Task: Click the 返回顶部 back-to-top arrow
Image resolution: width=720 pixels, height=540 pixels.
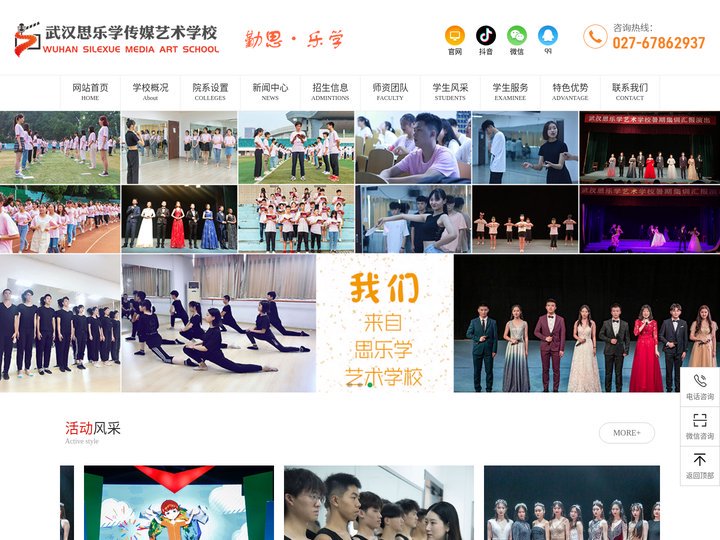Action: tap(700, 460)
